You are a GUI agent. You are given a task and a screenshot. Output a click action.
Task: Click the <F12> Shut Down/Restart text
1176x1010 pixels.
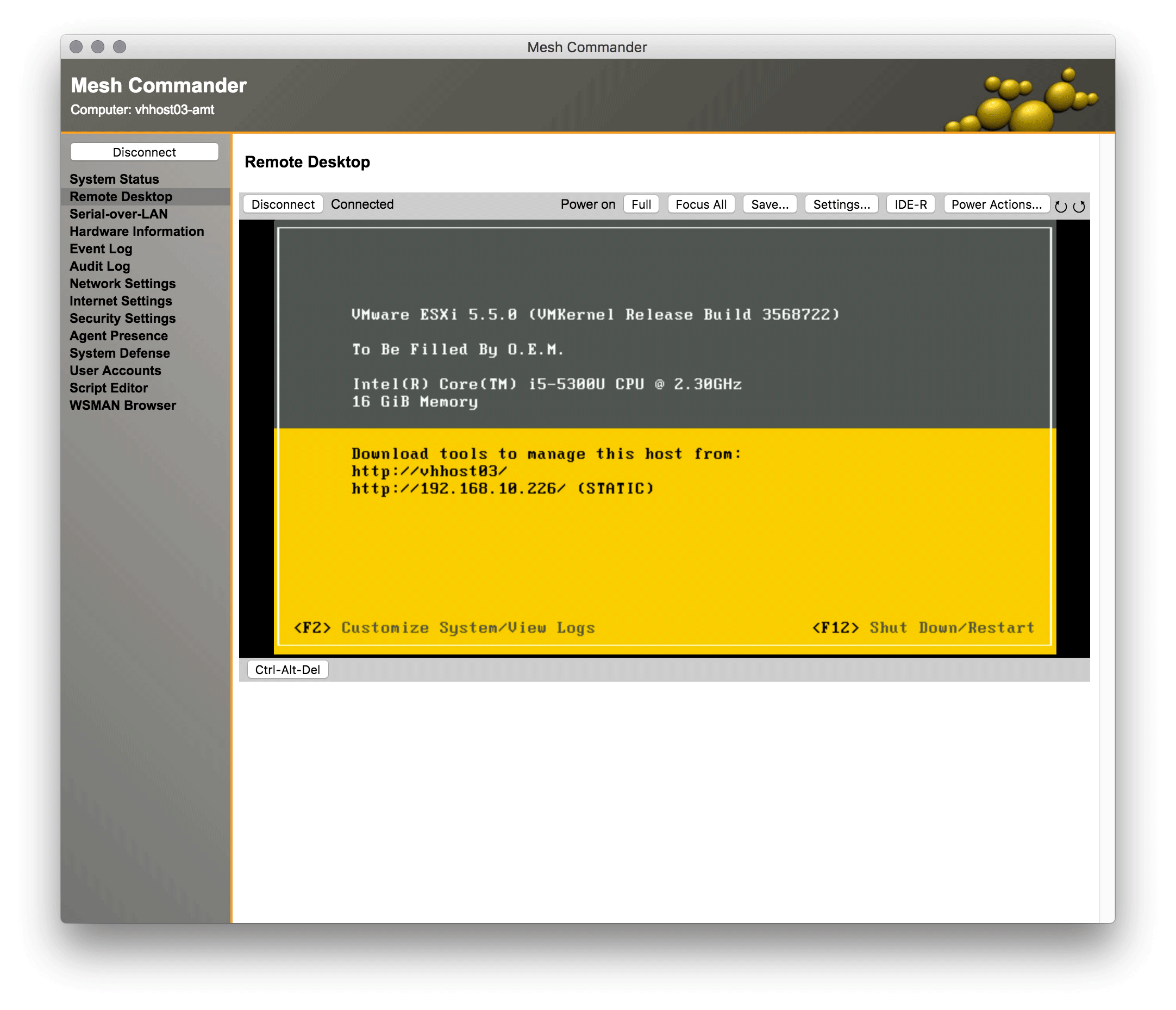click(x=923, y=627)
